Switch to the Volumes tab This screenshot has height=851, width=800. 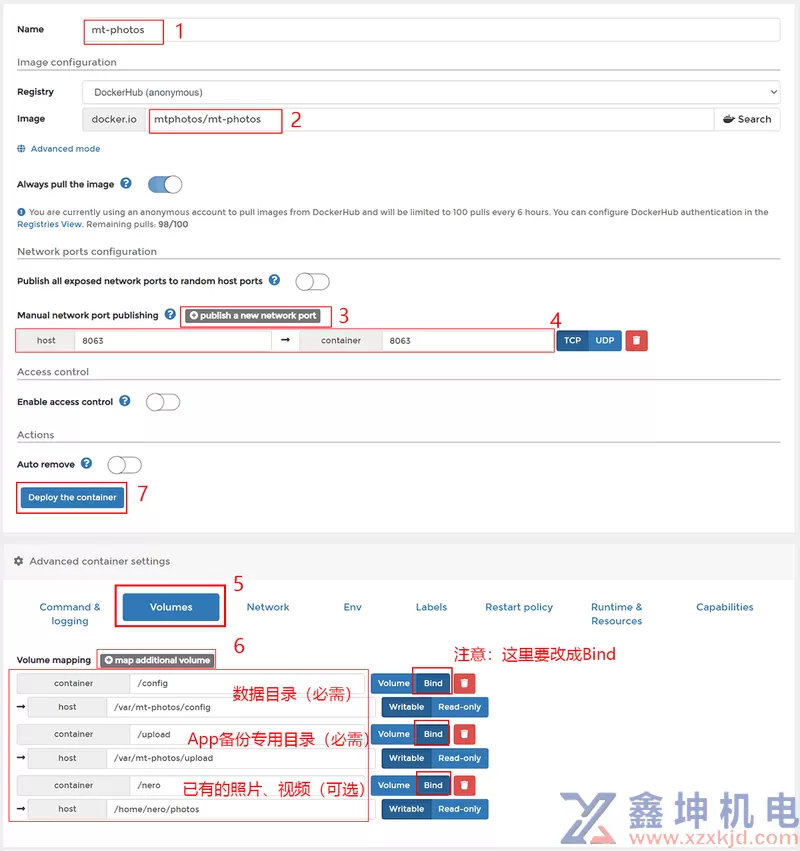coord(171,607)
